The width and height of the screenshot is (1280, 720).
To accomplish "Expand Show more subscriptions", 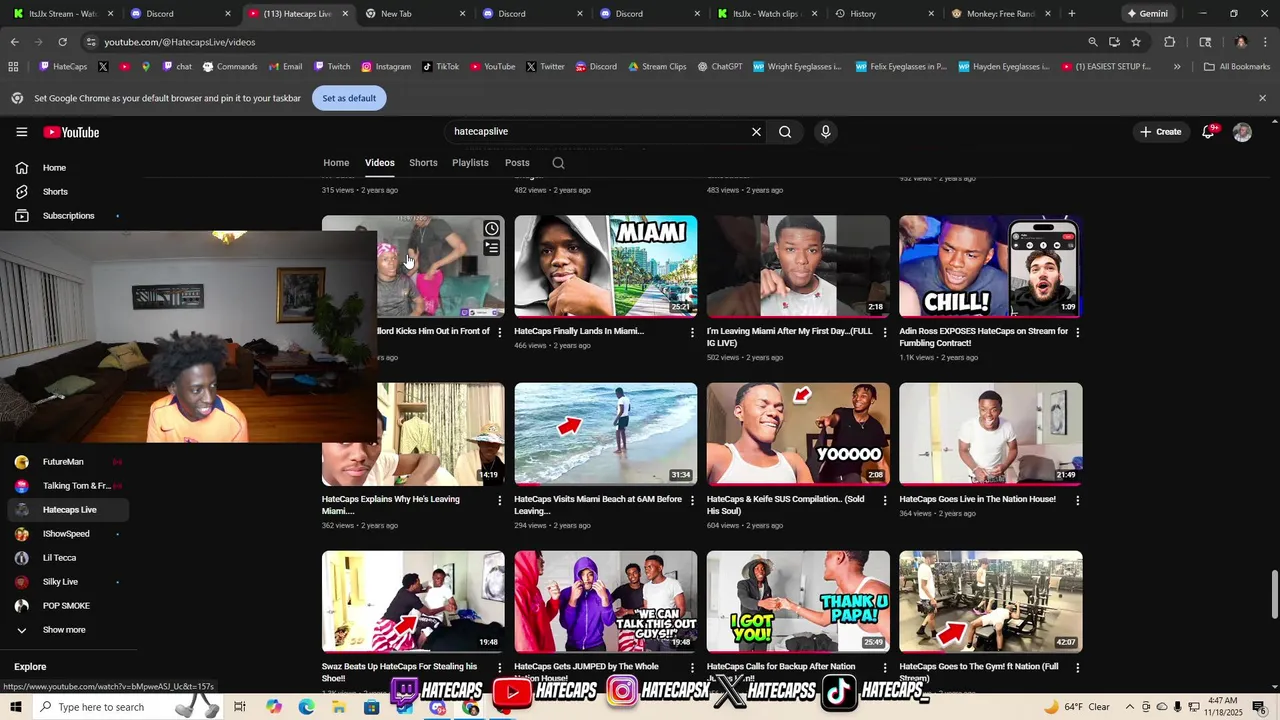I will click(x=63, y=630).
